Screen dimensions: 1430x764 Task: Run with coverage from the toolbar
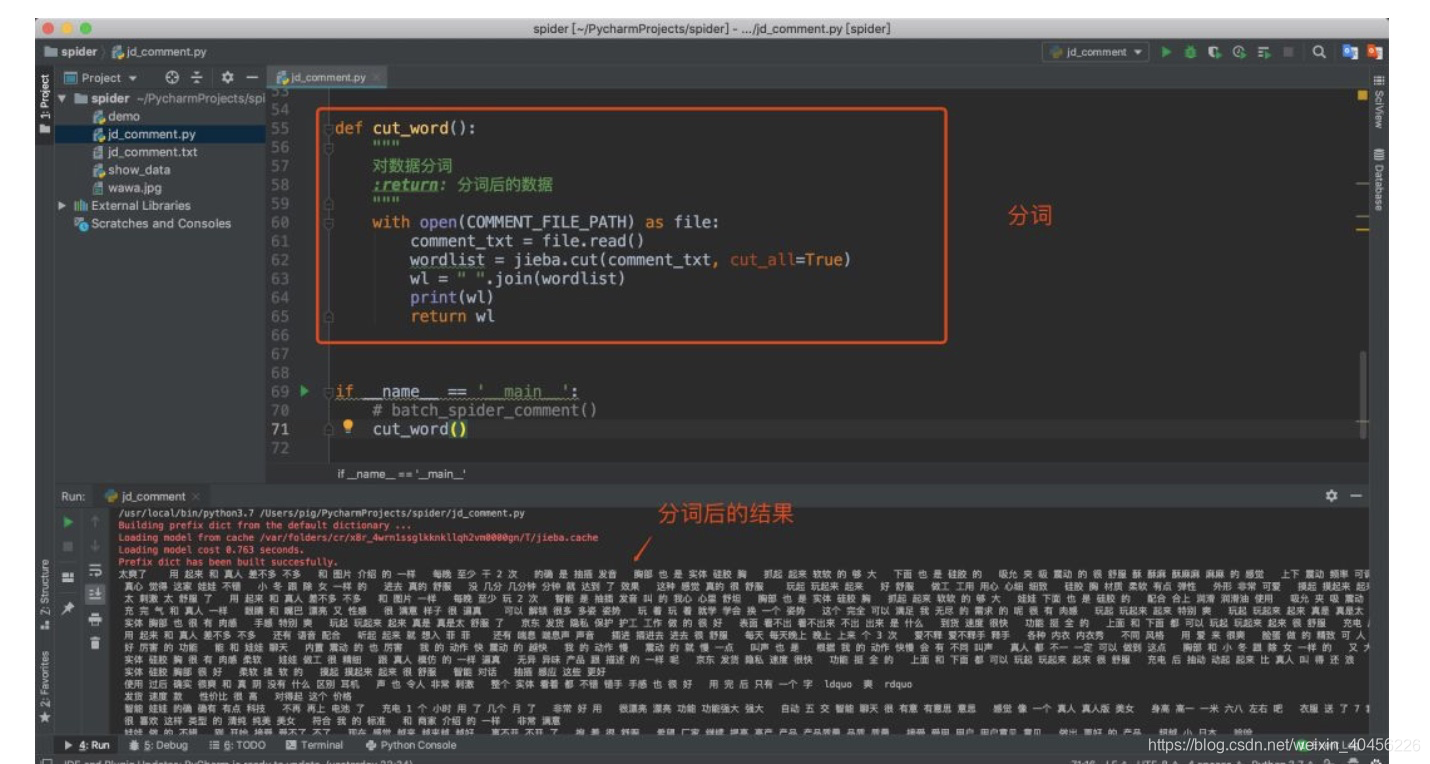(1214, 52)
